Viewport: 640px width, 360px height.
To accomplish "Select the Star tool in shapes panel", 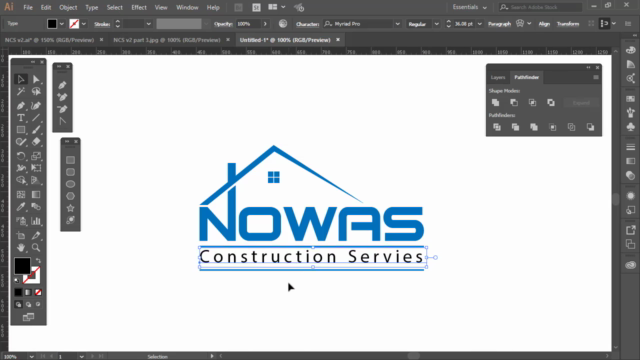I will coord(70,208).
